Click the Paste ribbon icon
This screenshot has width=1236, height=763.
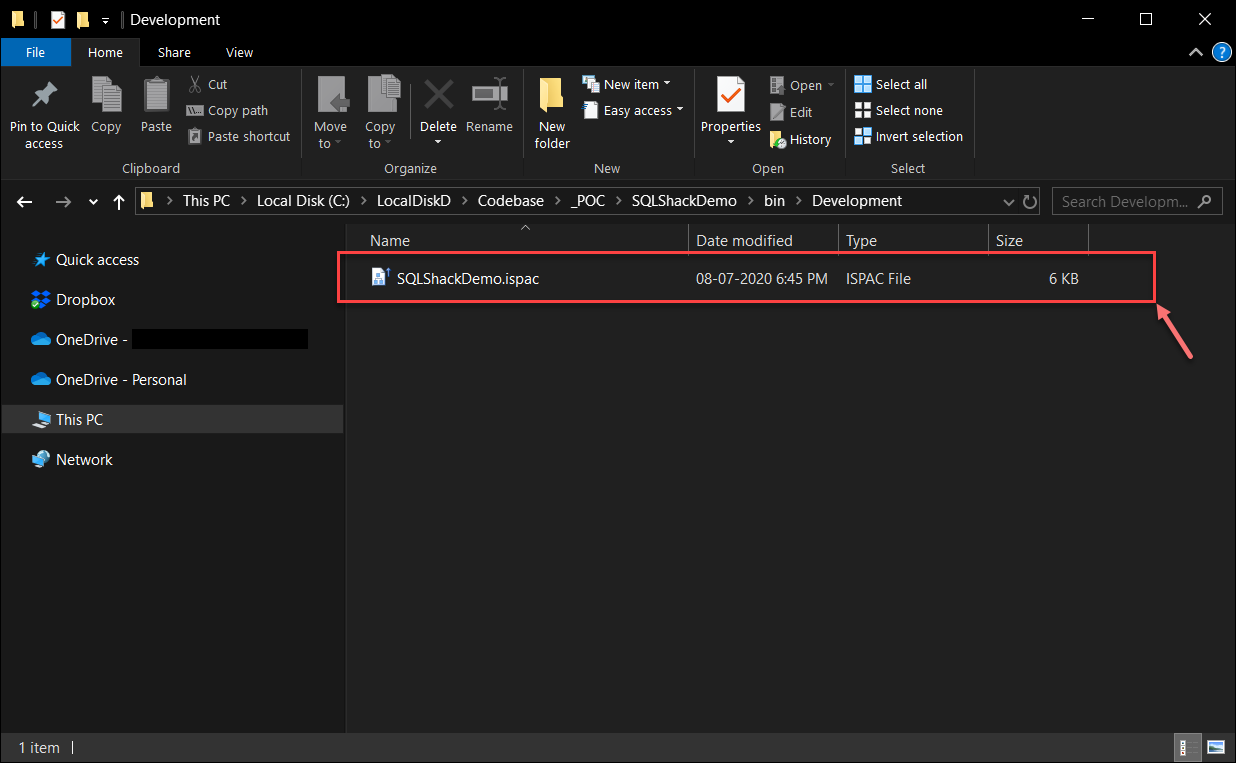click(156, 95)
